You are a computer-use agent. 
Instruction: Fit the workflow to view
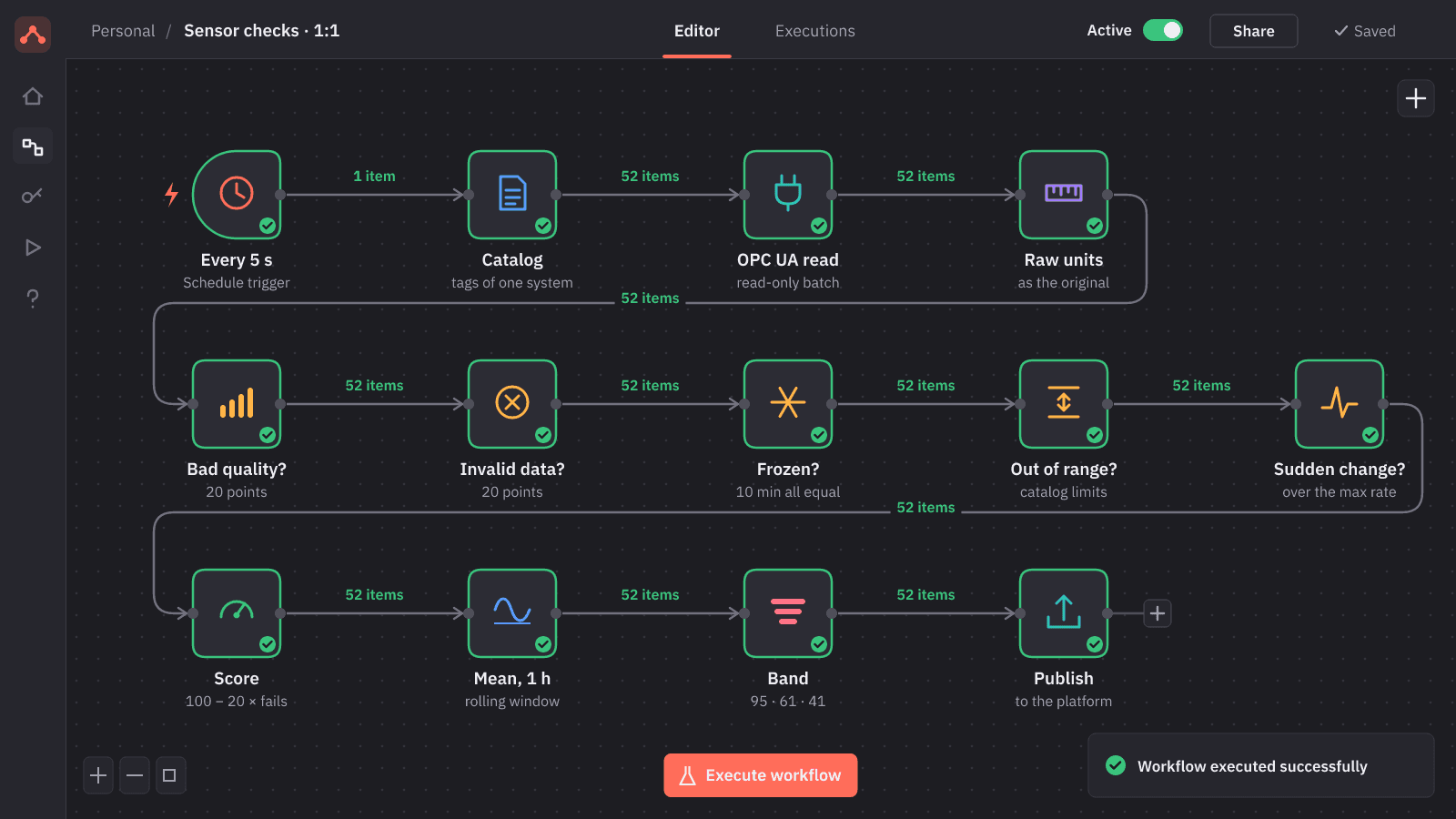pyautogui.click(x=170, y=775)
